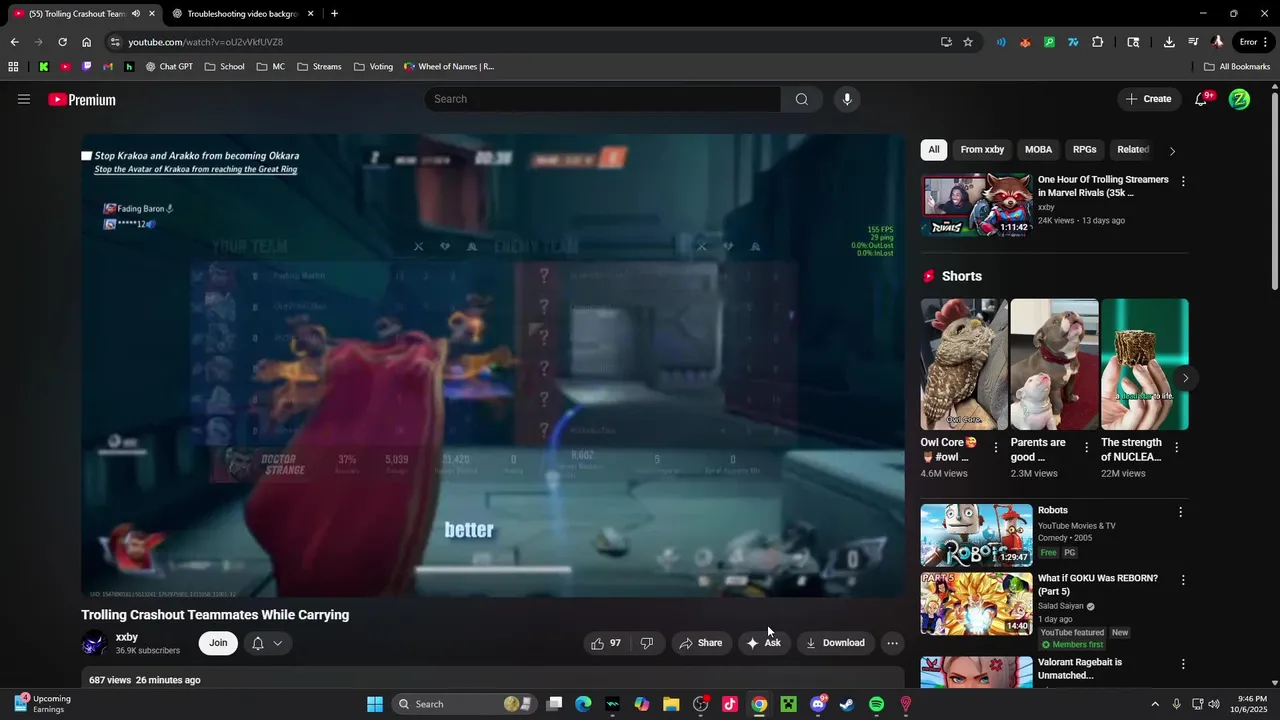
Task: Open One Hour Of Trolling Streamers thumbnail
Action: coord(976,205)
